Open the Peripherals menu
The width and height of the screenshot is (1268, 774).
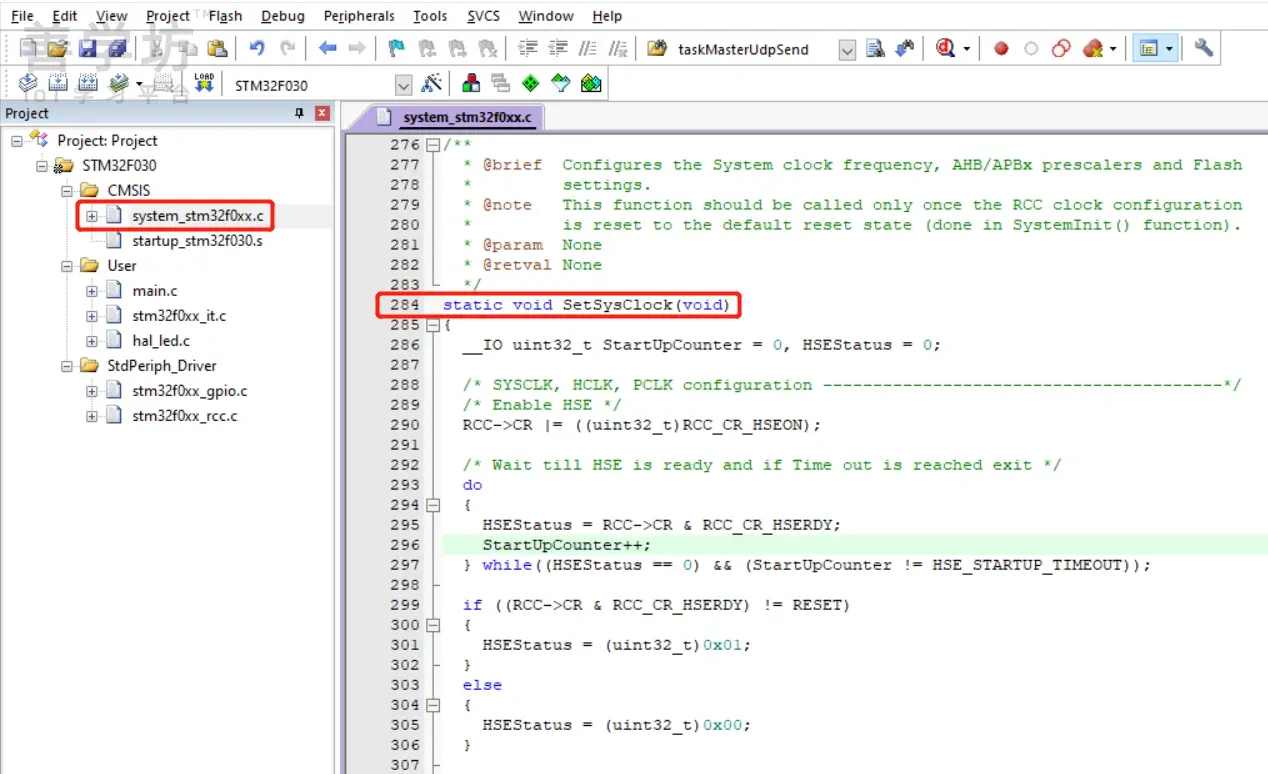tap(358, 15)
